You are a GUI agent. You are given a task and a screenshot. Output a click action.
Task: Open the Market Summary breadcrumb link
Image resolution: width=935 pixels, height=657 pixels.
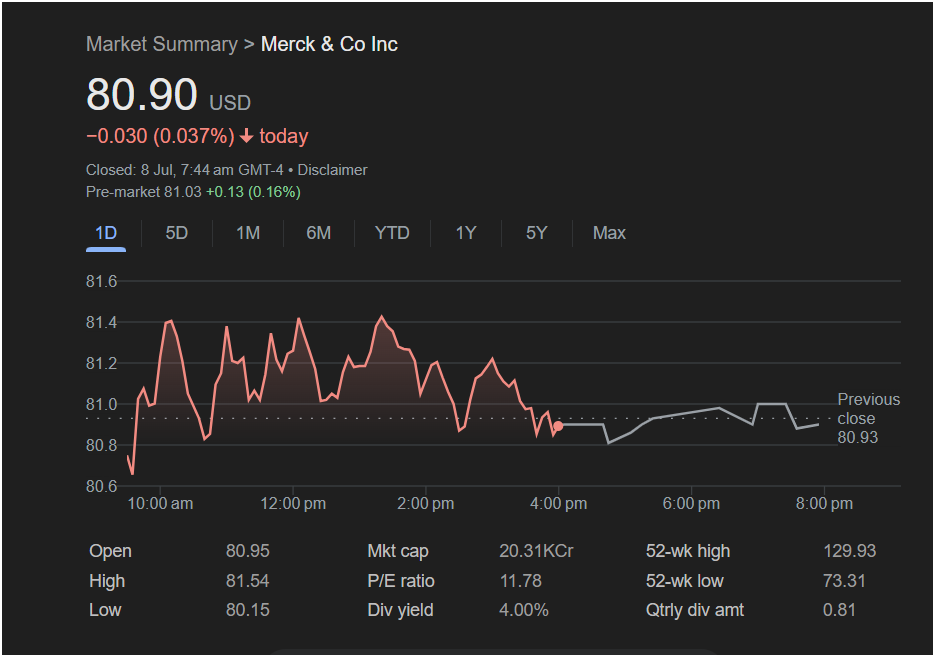(162, 44)
